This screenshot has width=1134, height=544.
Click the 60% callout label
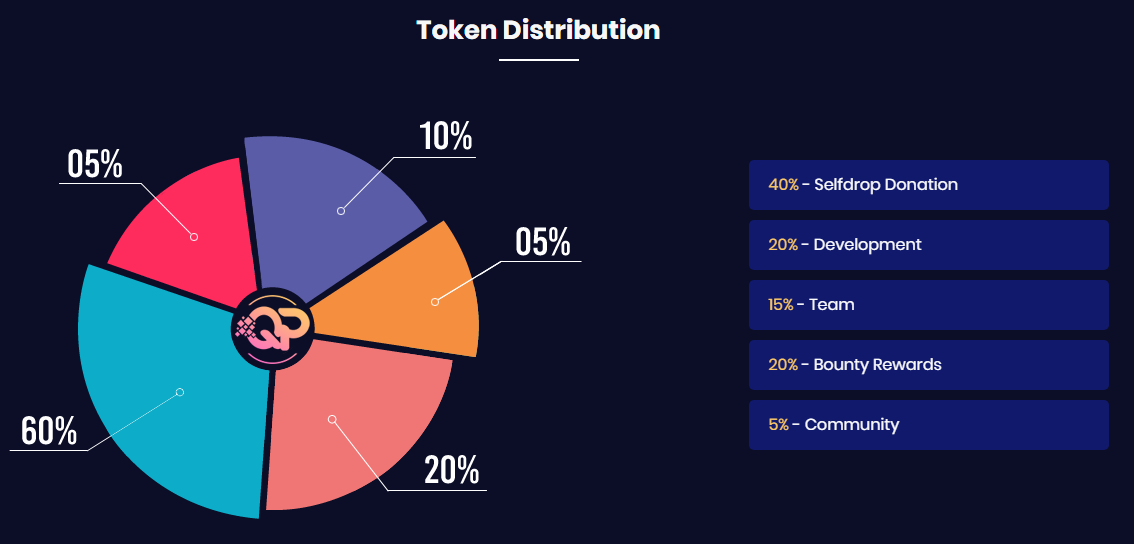pyautogui.click(x=48, y=431)
